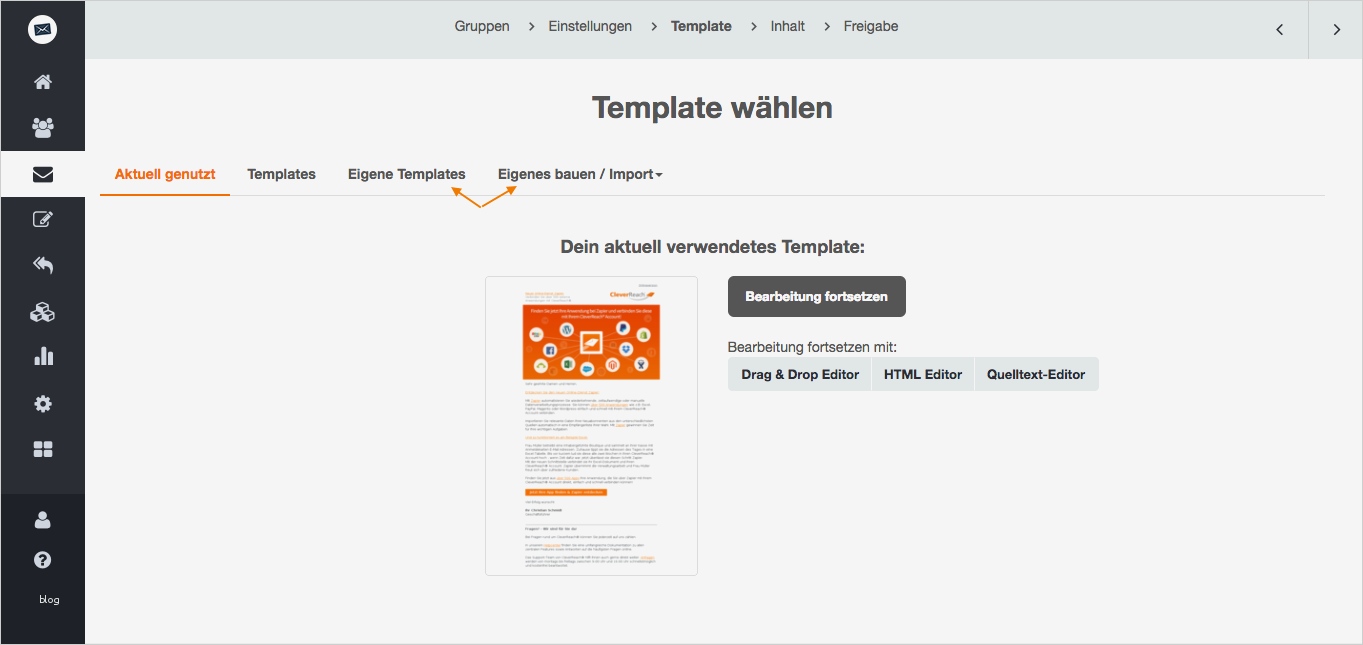Switch to the Templates tab
1363x645 pixels.
coord(281,173)
